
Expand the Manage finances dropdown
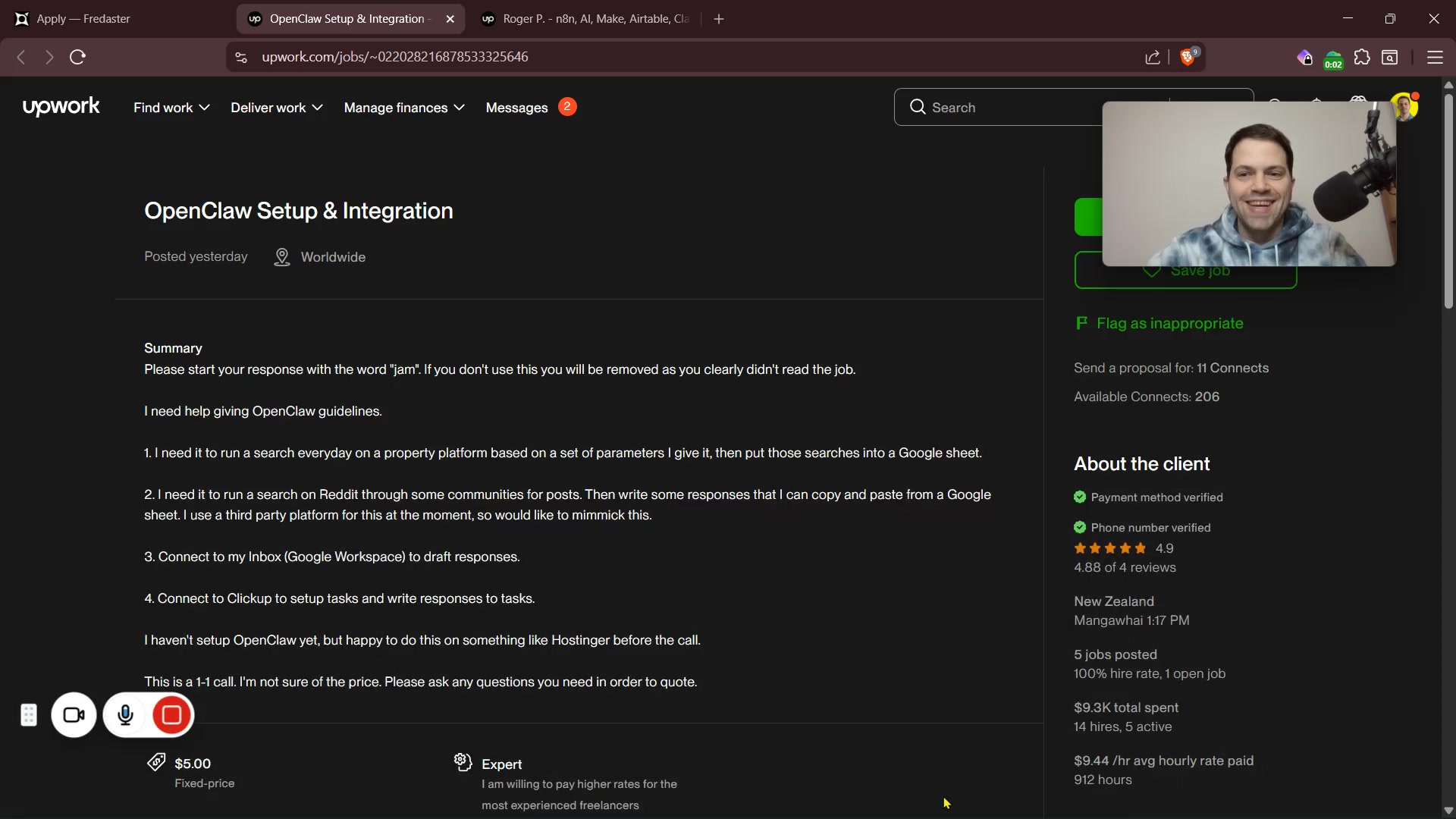[404, 108]
